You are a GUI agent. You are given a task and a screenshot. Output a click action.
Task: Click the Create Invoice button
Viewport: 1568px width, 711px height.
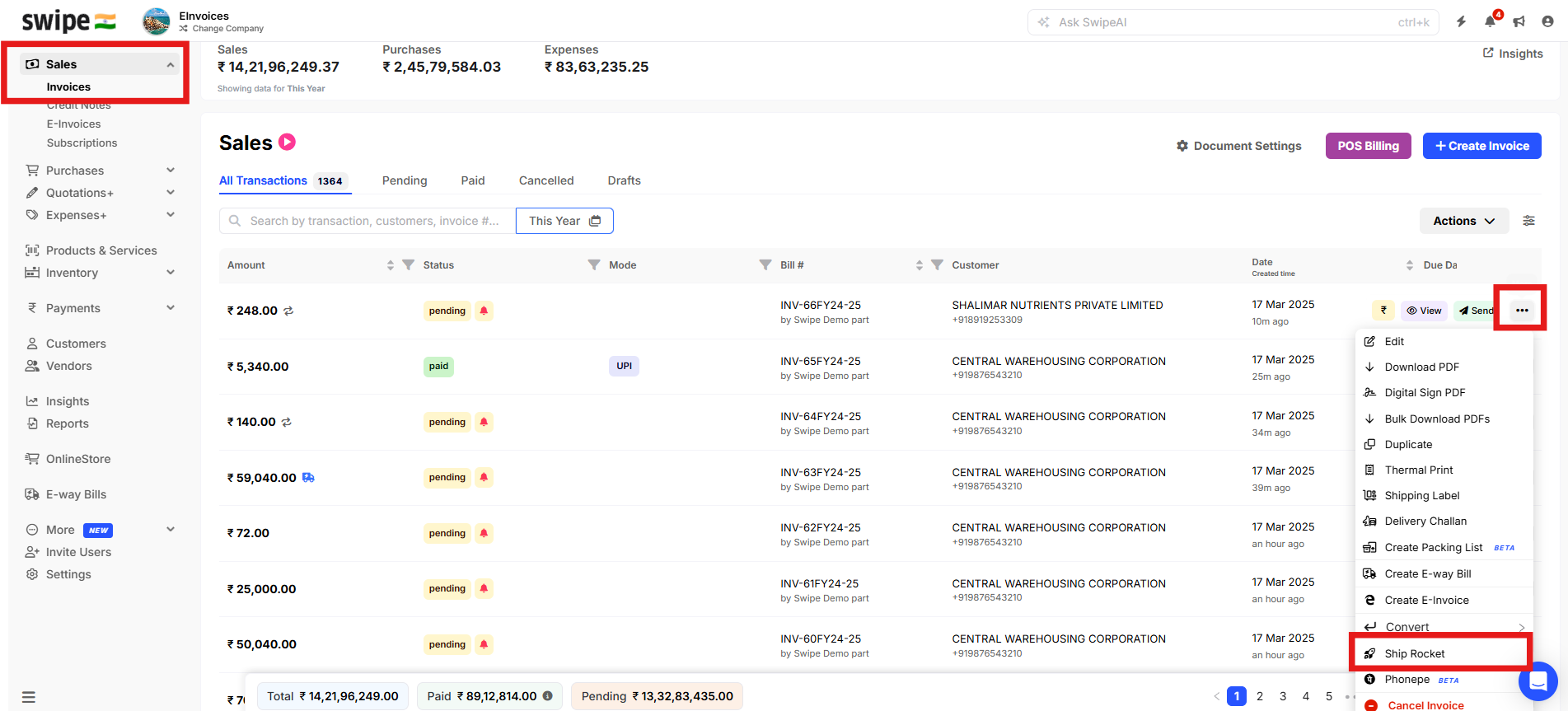tap(1481, 146)
